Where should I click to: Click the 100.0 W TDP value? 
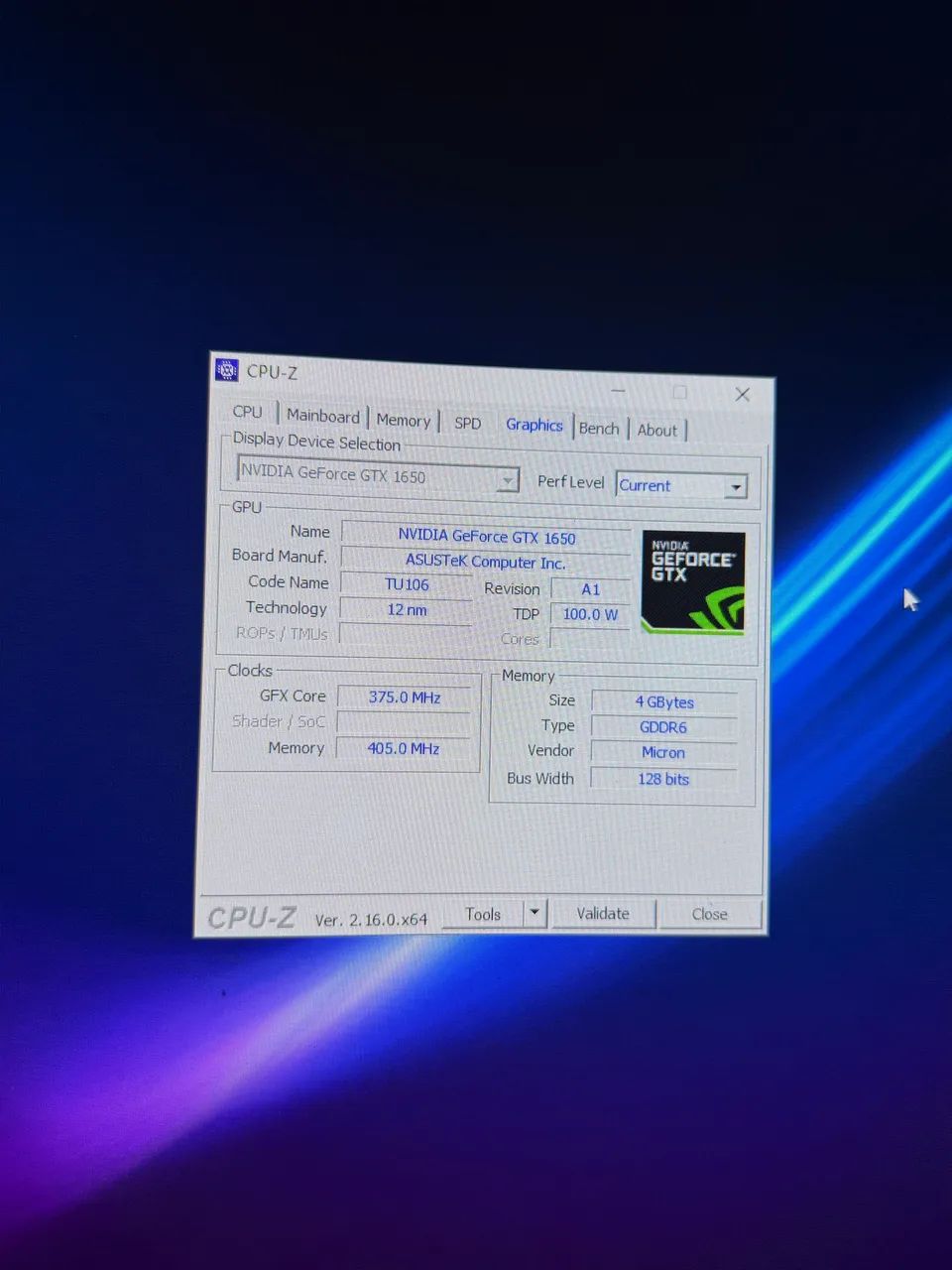click(590, 614)
